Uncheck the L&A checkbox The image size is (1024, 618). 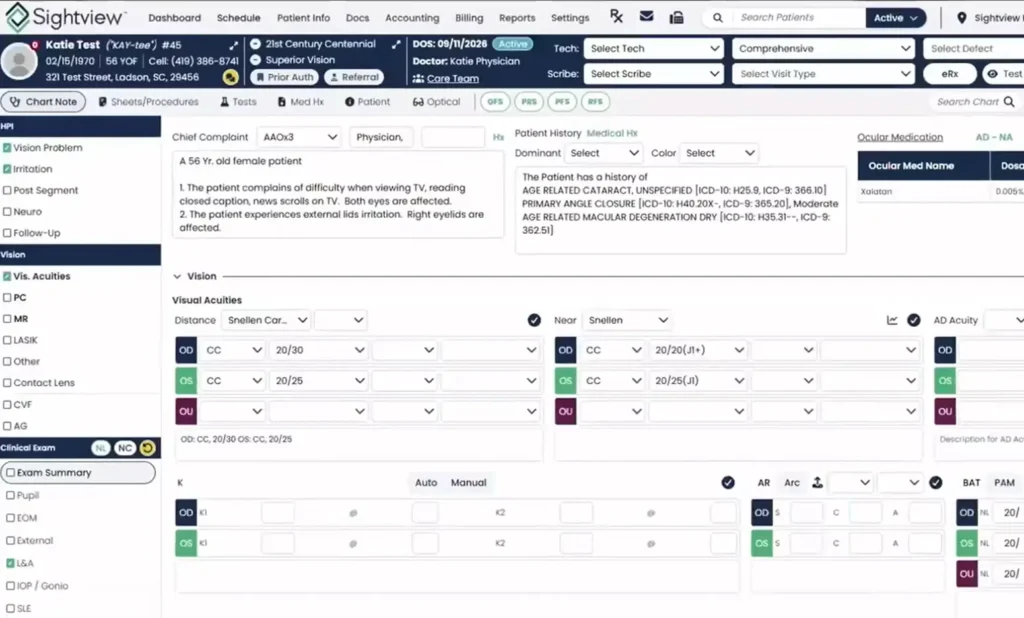(10, 563)
